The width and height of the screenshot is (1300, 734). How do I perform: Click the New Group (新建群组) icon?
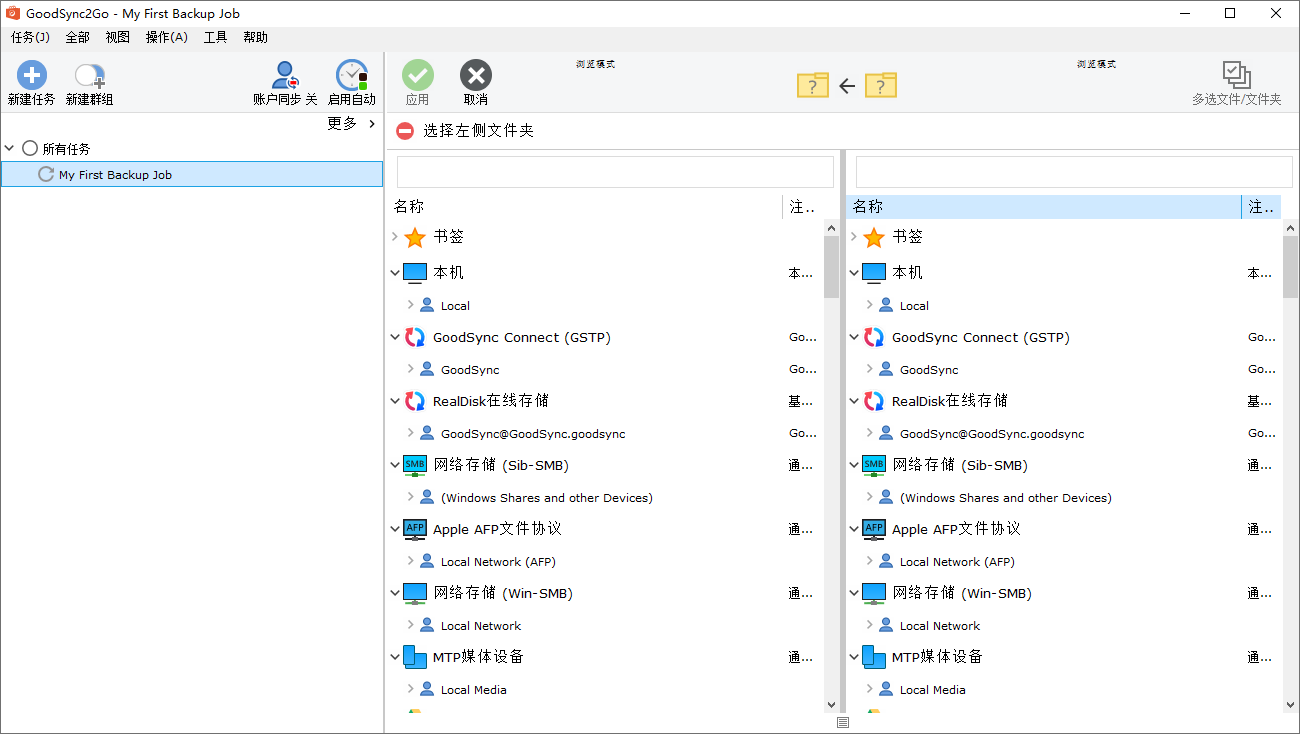[89, 76]
